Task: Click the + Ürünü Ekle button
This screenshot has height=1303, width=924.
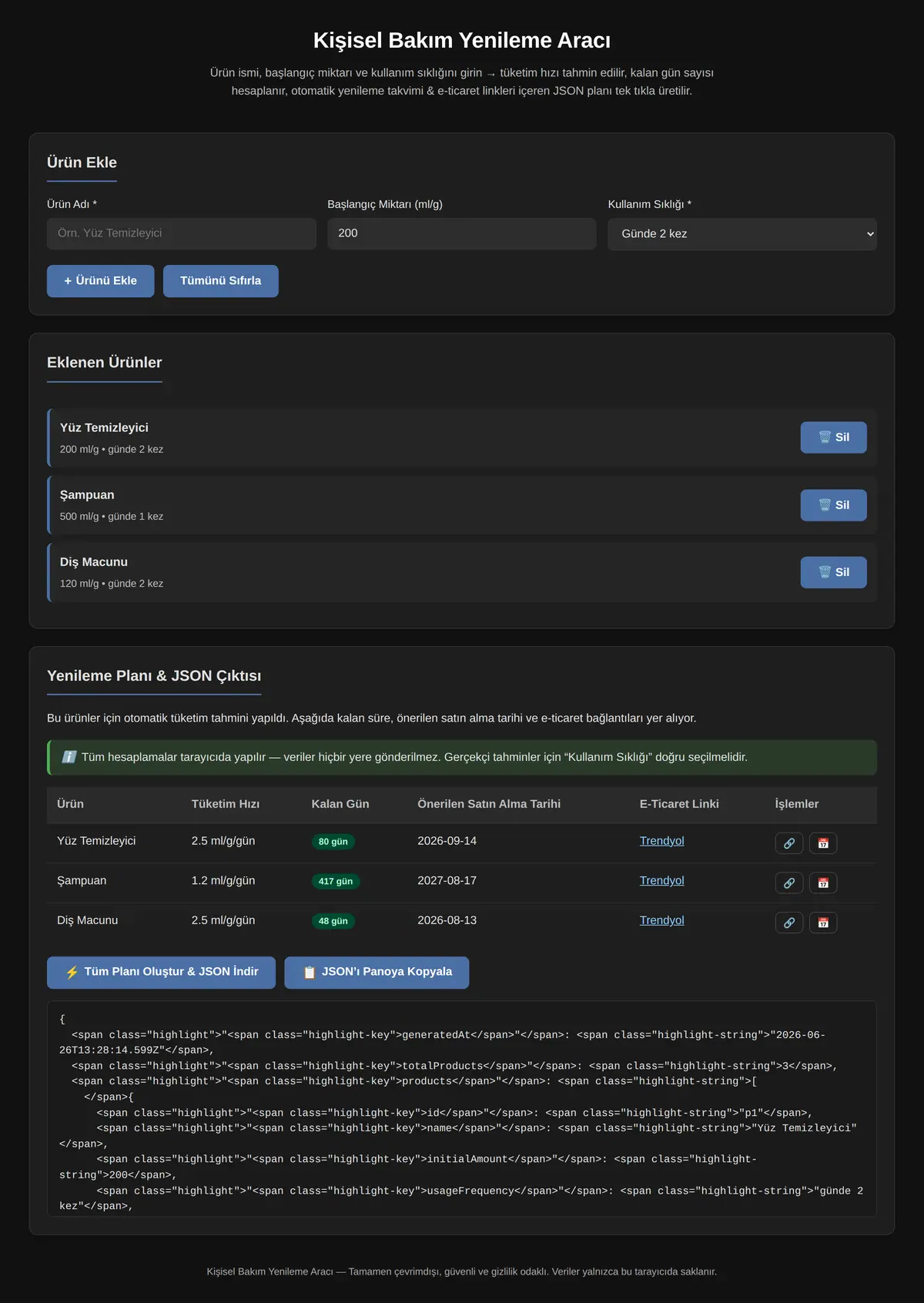Action: coord(101,281)
